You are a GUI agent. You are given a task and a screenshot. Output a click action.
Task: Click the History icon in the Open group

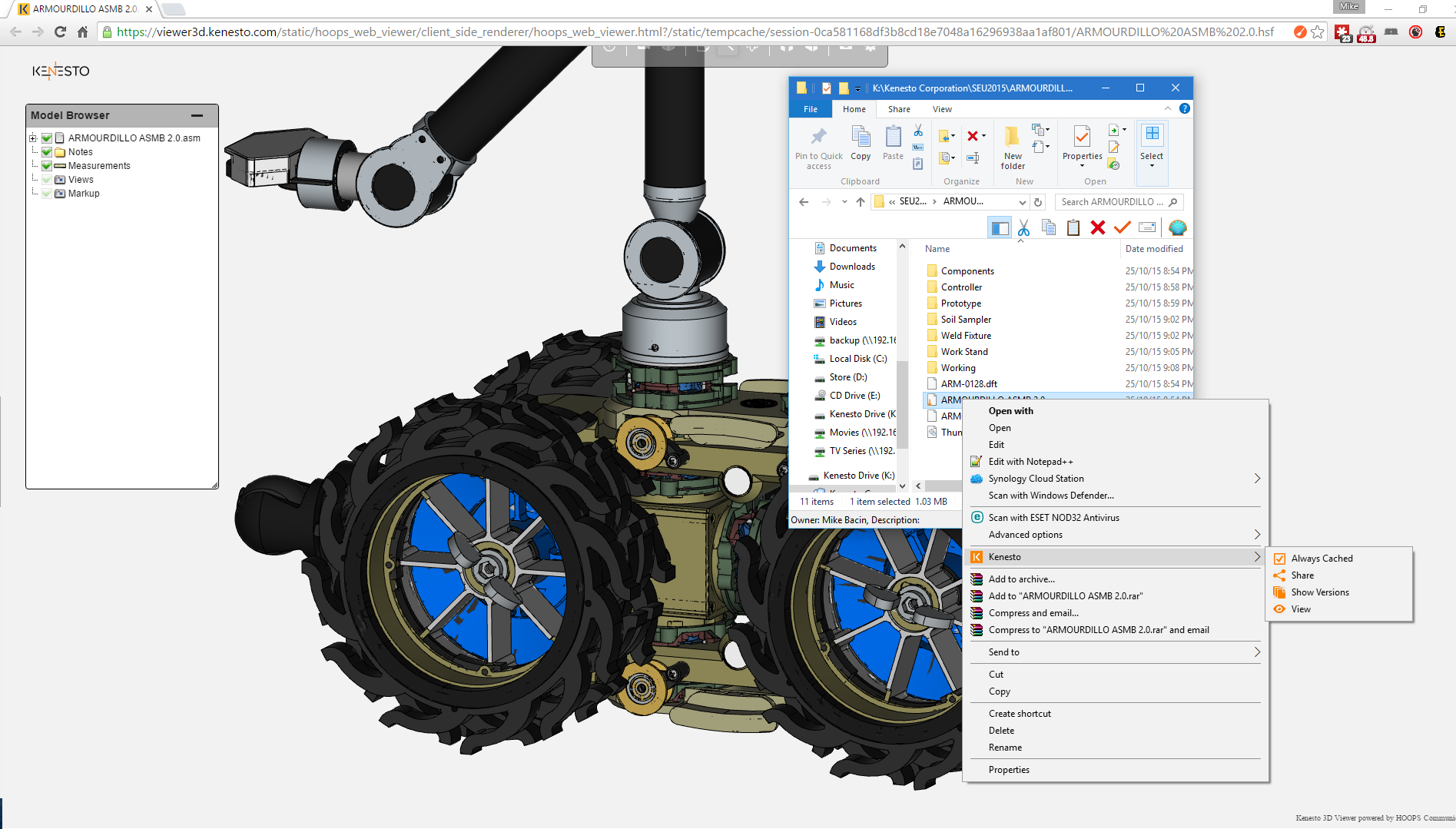point(1114,164)
